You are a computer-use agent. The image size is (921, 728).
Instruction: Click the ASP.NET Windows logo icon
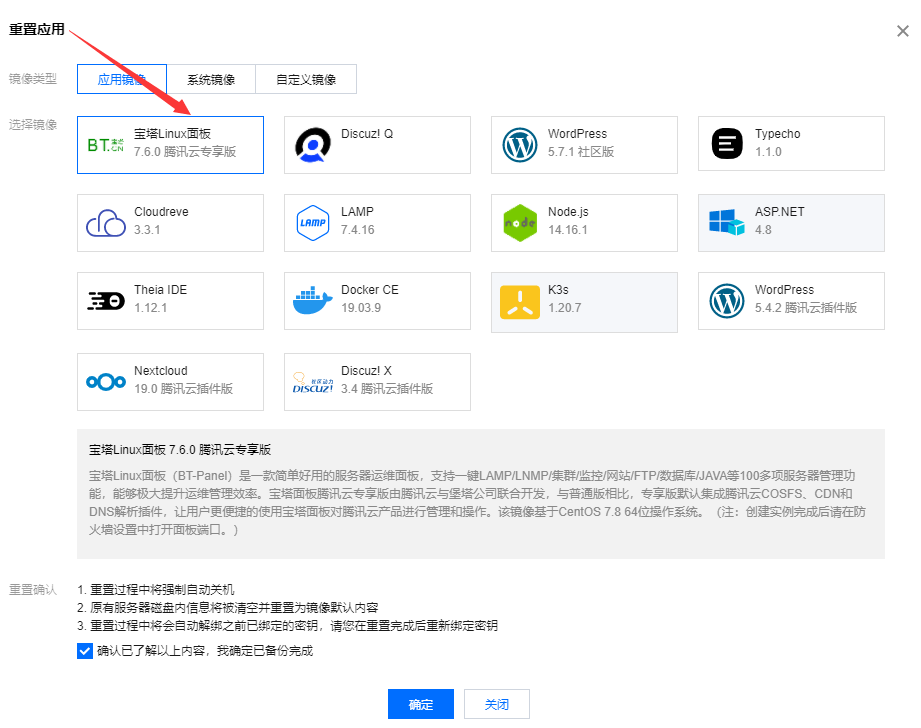pyautogui.click(x=727, y=222)
